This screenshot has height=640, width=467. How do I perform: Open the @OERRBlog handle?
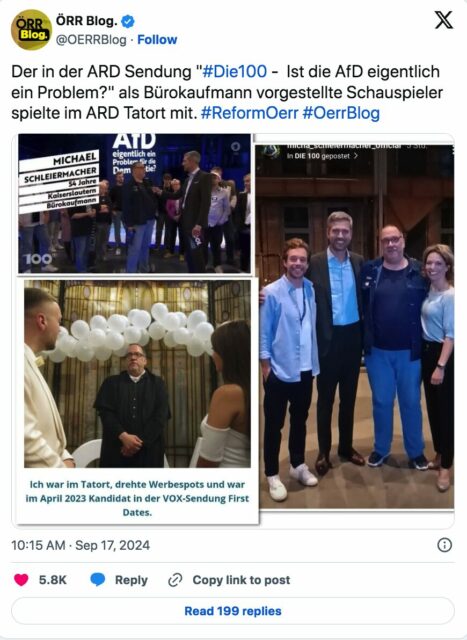(x=91, y=40)
